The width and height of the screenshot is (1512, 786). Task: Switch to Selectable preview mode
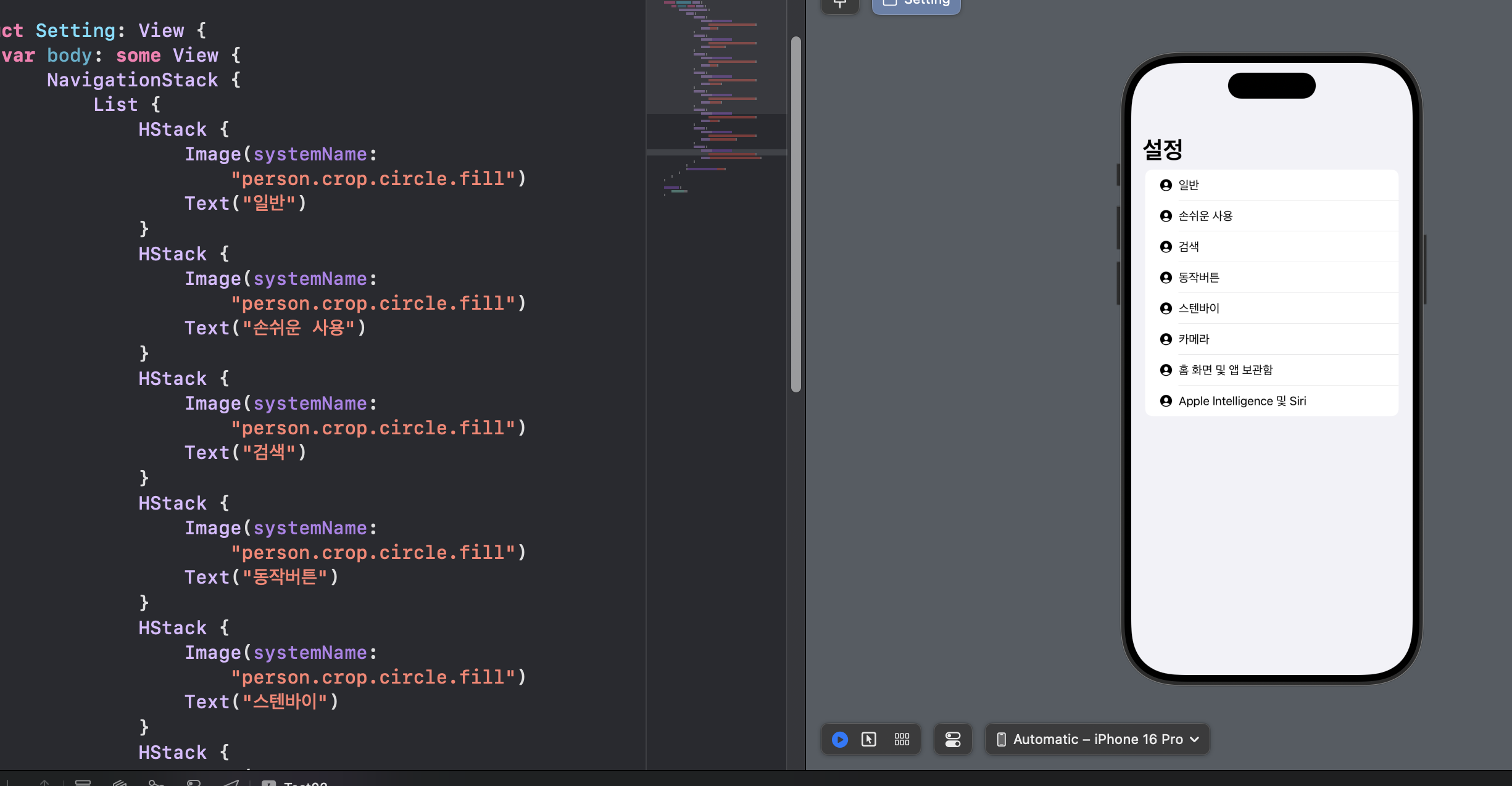point(869,739)
